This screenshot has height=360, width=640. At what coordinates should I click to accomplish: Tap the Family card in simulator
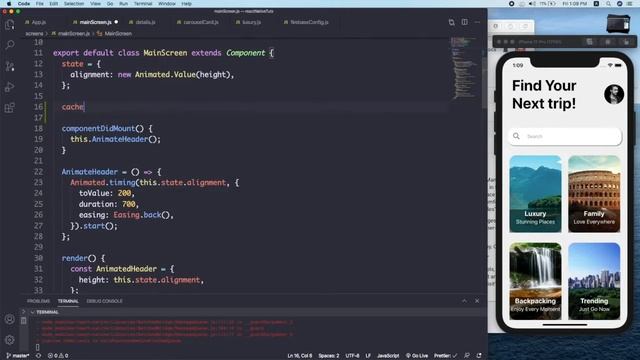pyautogui.click(x=594, y=194)
